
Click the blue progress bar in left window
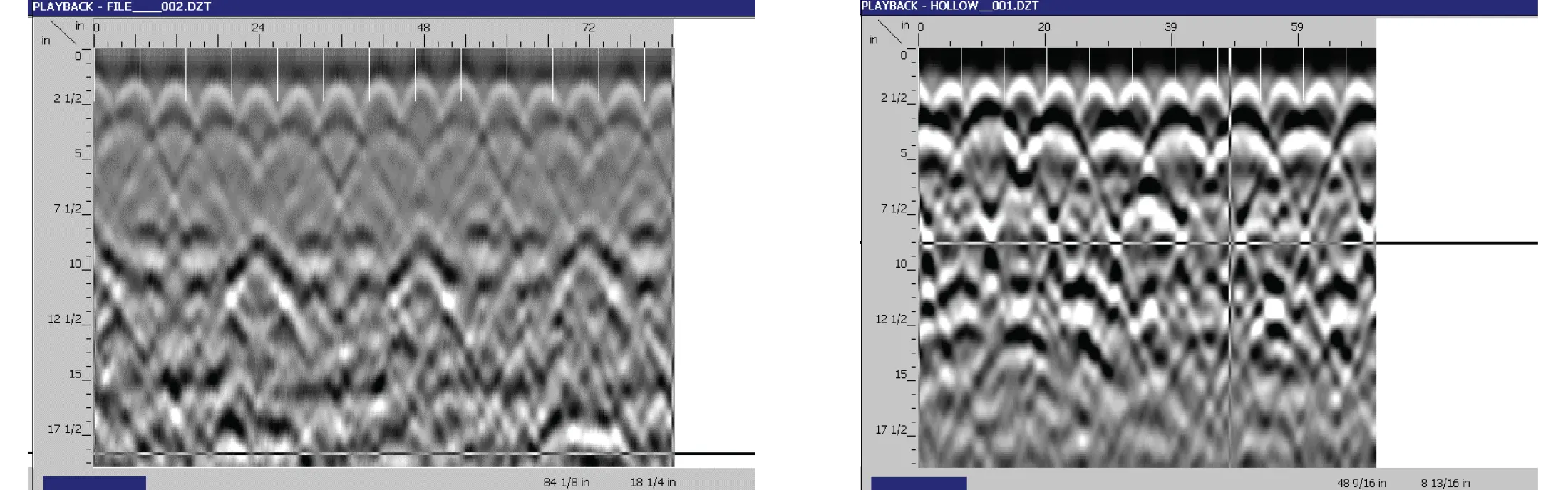tap(94, 483)
